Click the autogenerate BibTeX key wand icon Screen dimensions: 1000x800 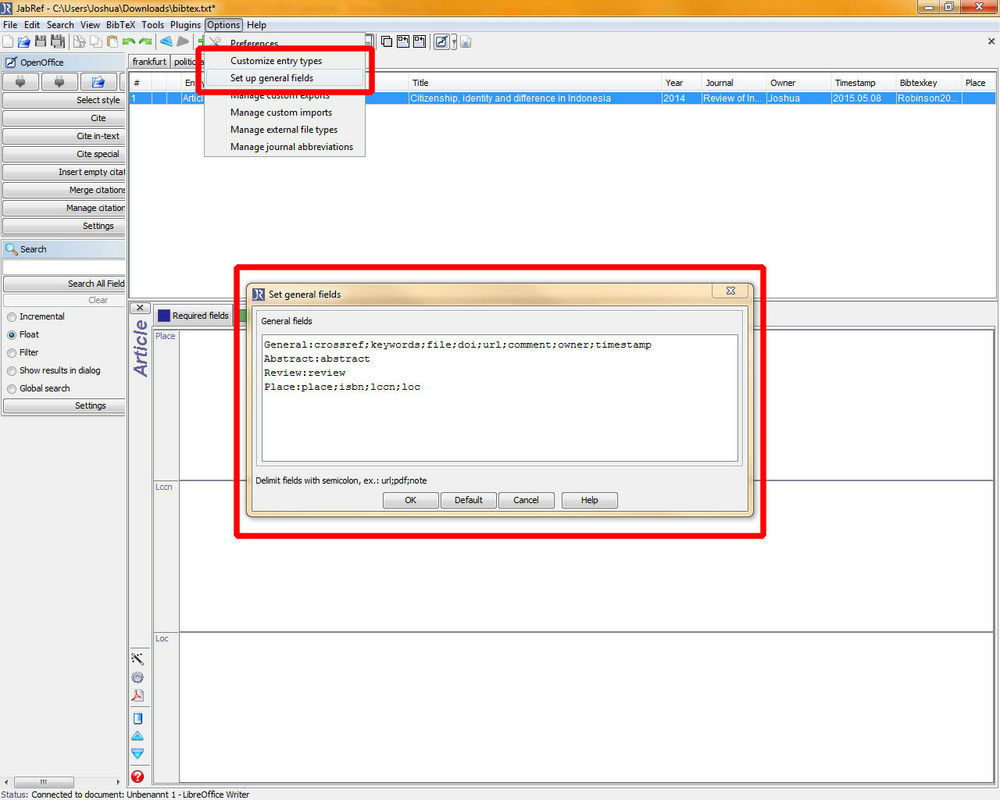(x=138, y=658)
